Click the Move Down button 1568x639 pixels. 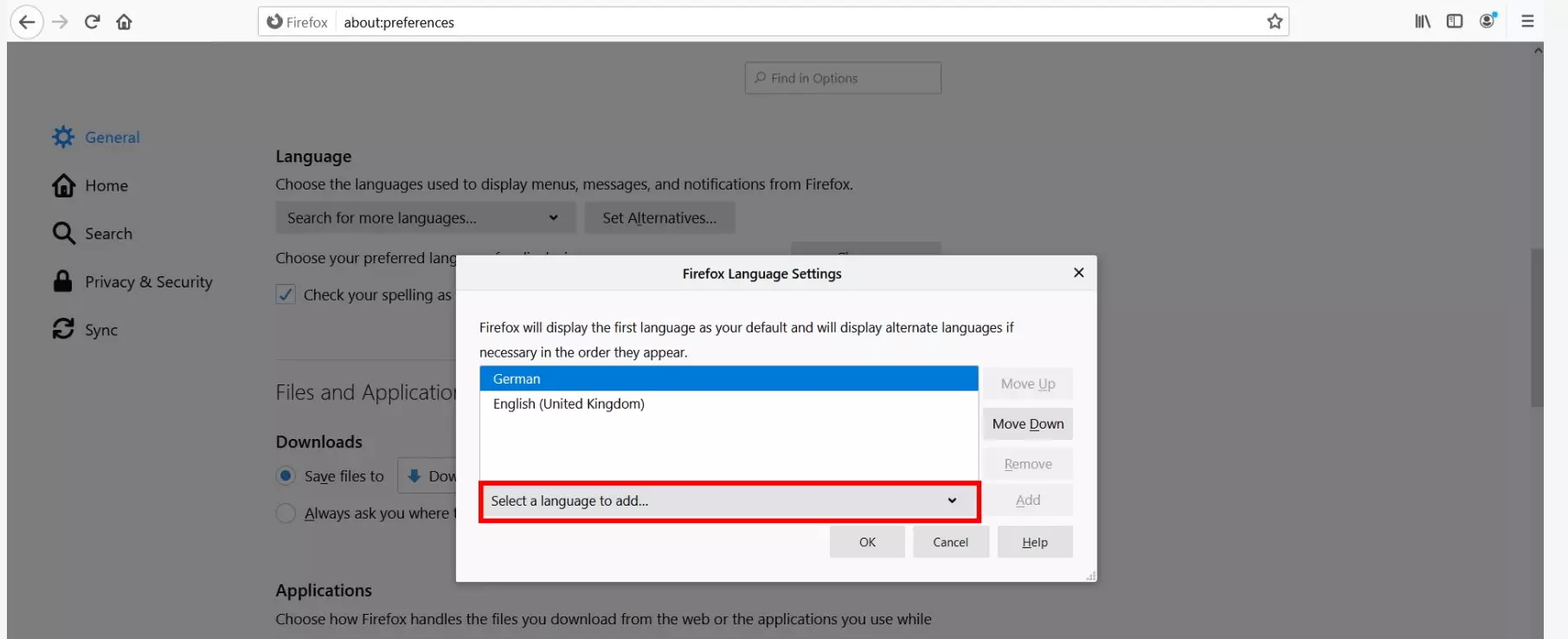click(x=1028, y=423)
